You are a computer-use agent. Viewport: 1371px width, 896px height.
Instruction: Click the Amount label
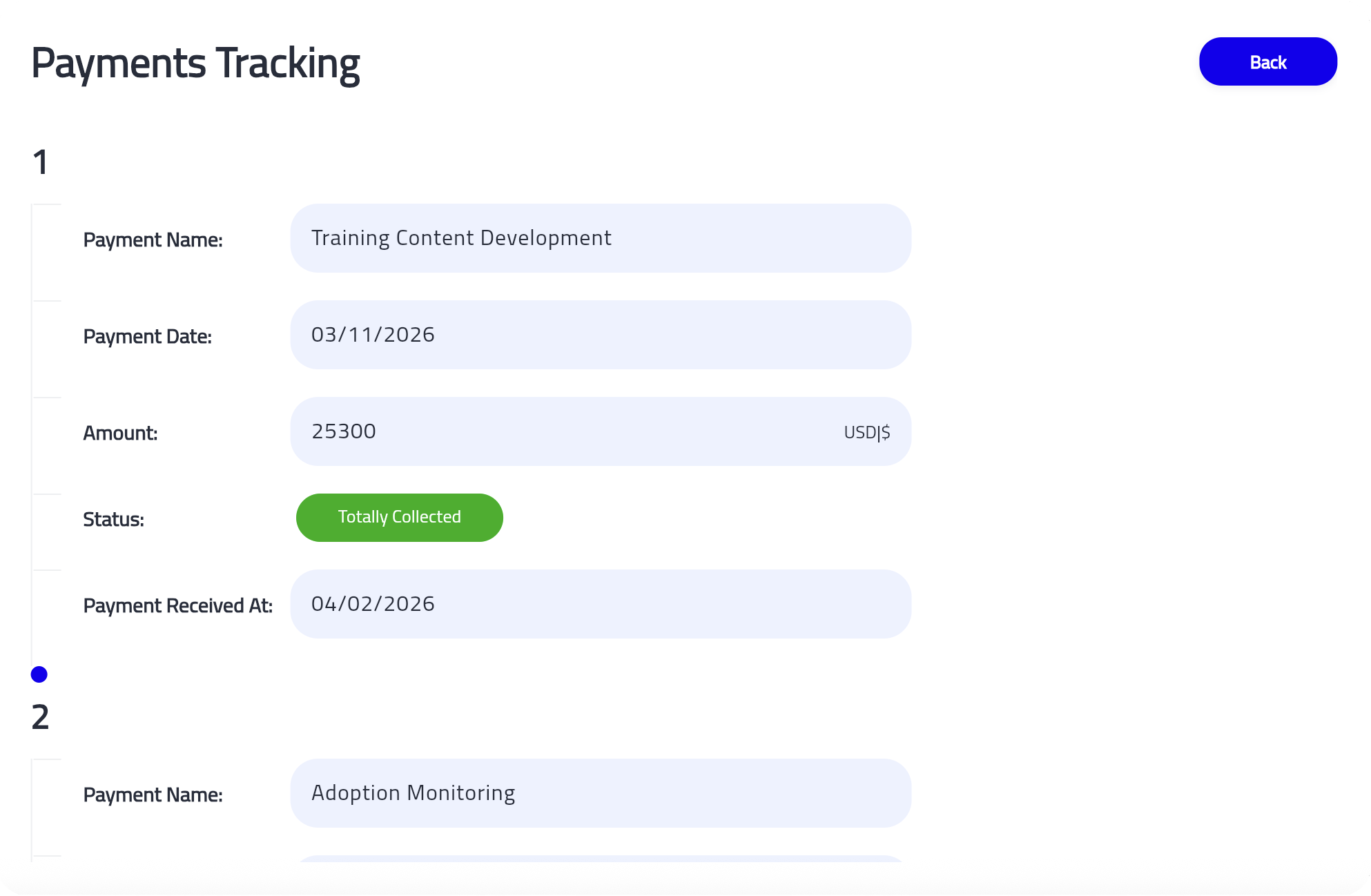click(x=120, y=433)
